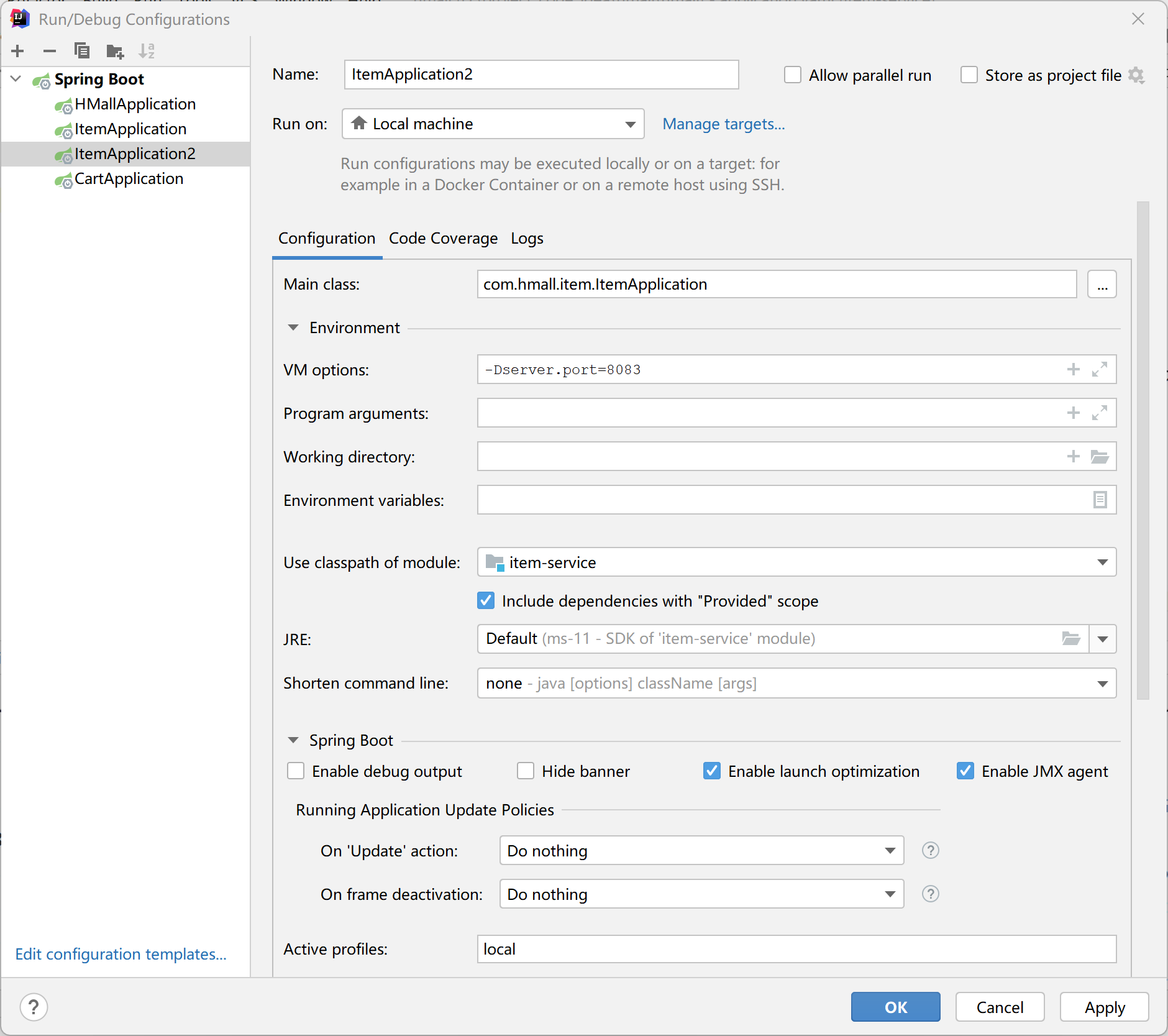
Task: Insert macro into Program arguments field
Action: [1073, 413]
